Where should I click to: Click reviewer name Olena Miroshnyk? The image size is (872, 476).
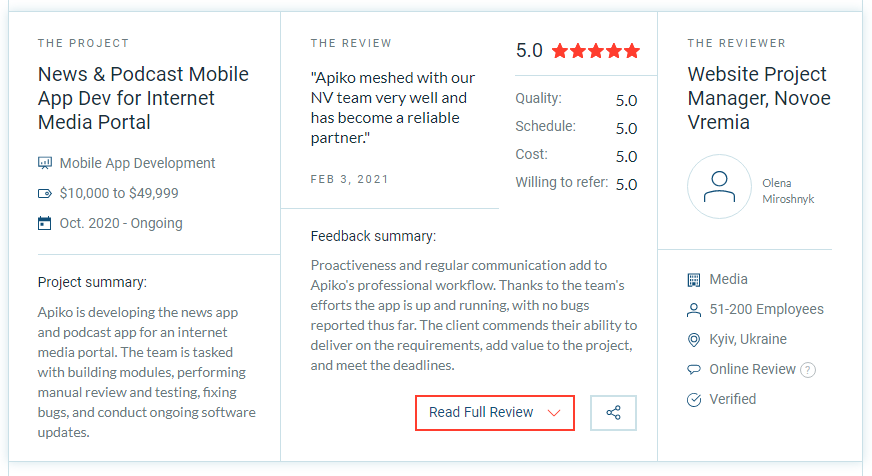pyautogui.click(x=788, y=191)
